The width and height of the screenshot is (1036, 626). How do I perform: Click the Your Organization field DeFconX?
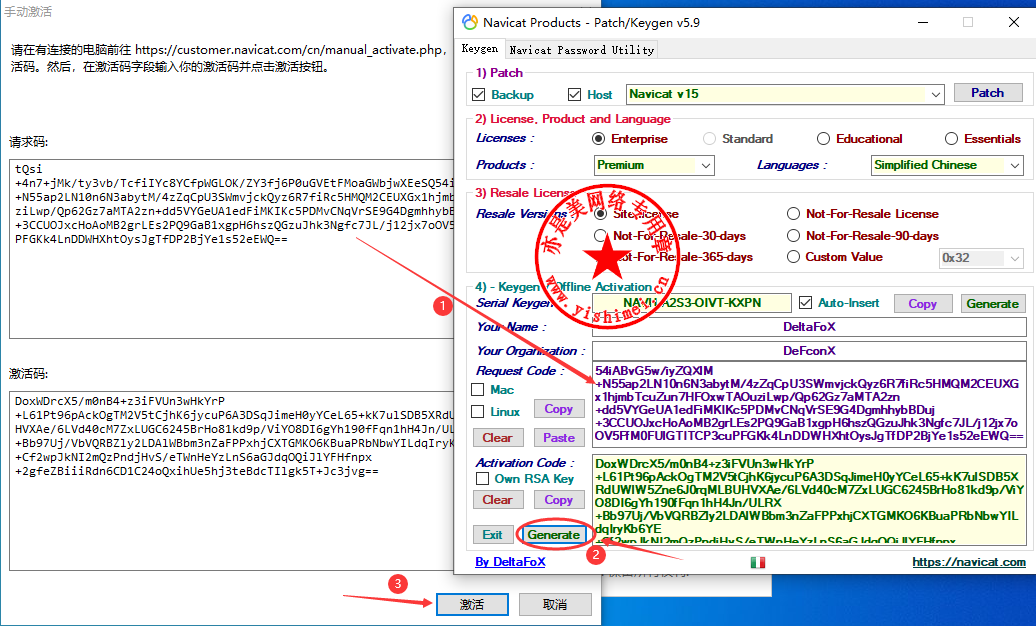pyautogui.click(x=809, y=350)
